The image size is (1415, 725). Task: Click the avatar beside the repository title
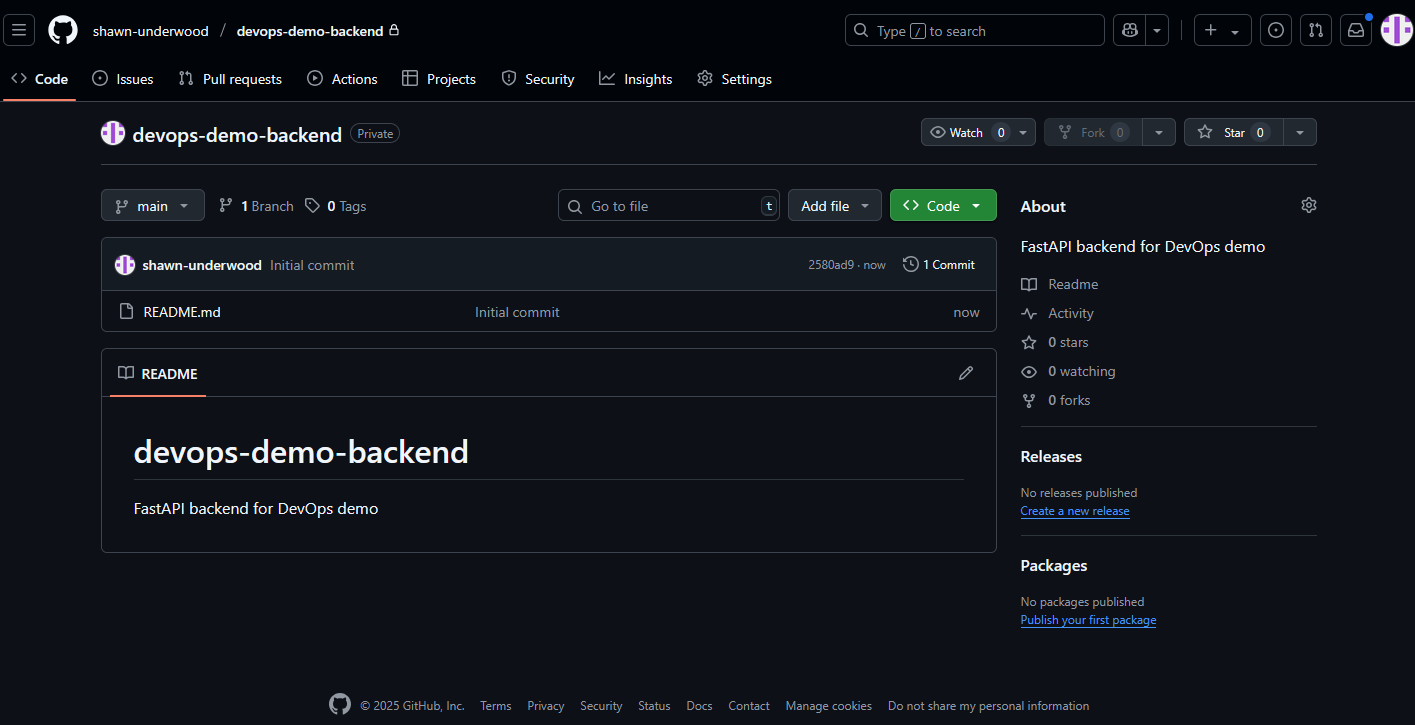[x=113, y=133]
